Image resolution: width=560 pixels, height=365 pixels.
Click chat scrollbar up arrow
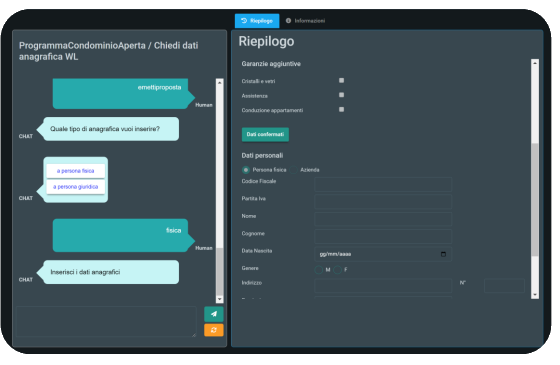pyautogui.click(x=220, y=82)
